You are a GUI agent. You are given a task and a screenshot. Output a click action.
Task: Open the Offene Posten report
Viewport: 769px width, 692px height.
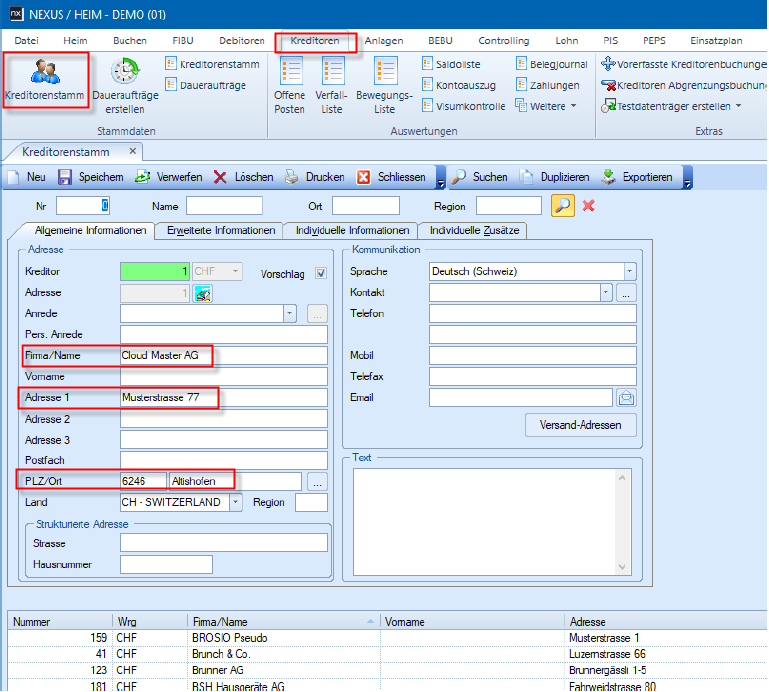(290, 85)
